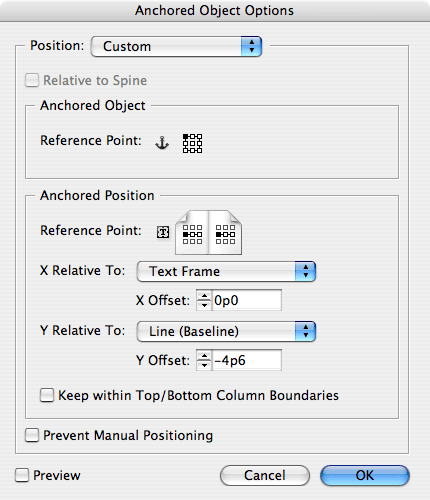
Task: Select left page reference point proxy
Action: 192,234
